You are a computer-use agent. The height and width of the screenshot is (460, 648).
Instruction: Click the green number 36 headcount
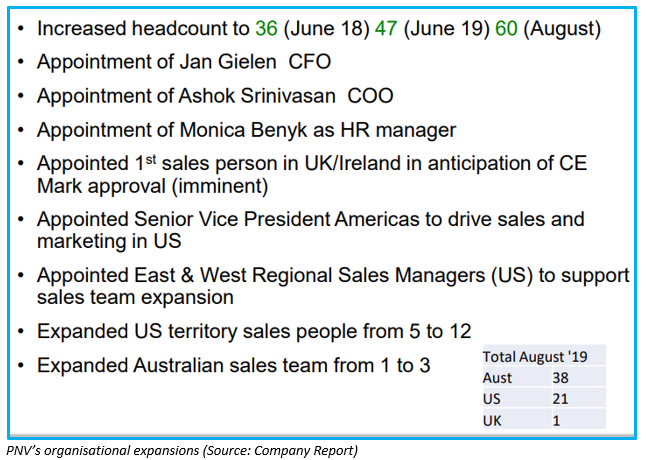(x=266, y=29)
